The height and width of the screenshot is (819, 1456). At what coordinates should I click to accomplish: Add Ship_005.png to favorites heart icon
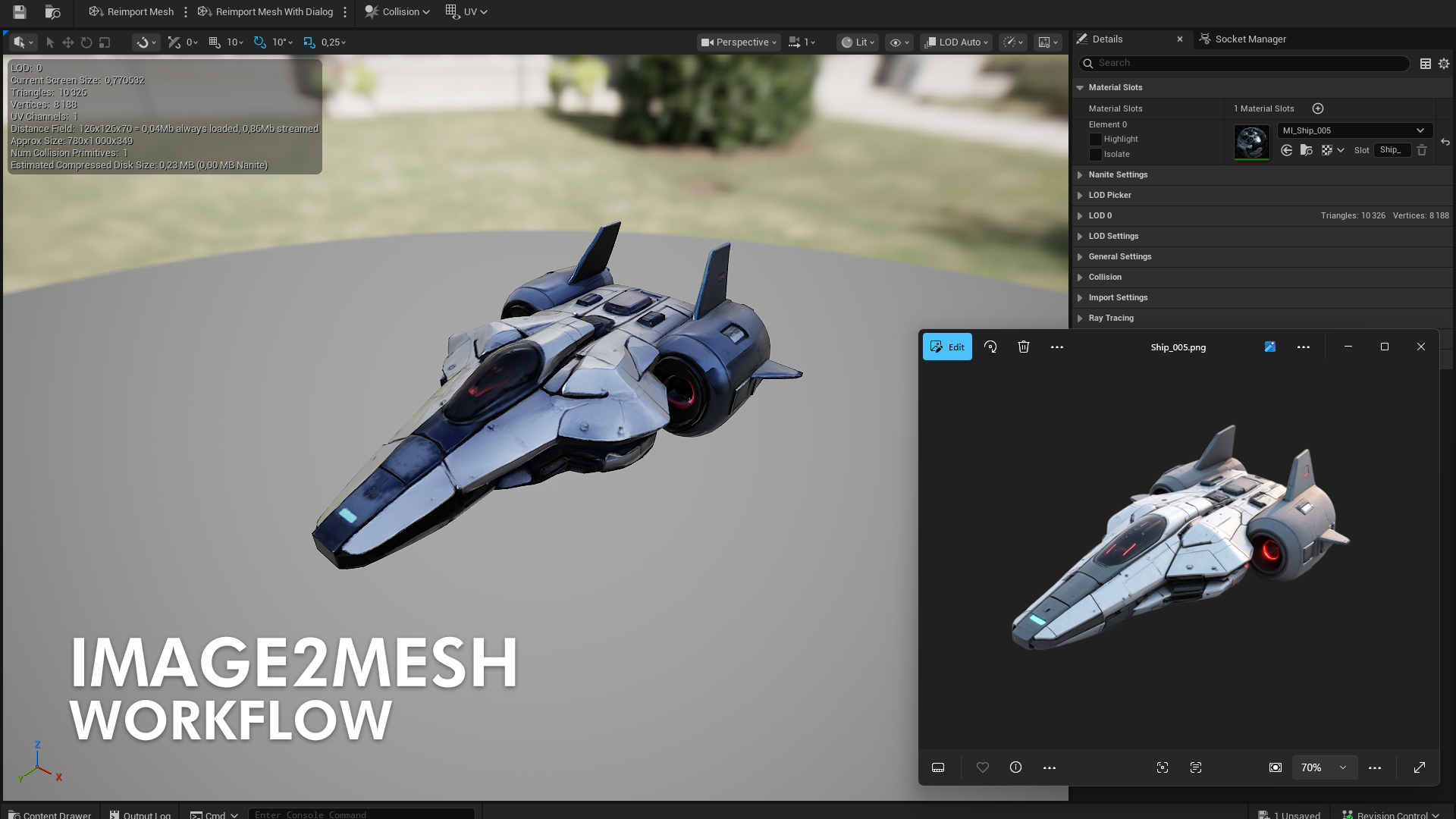983,767
